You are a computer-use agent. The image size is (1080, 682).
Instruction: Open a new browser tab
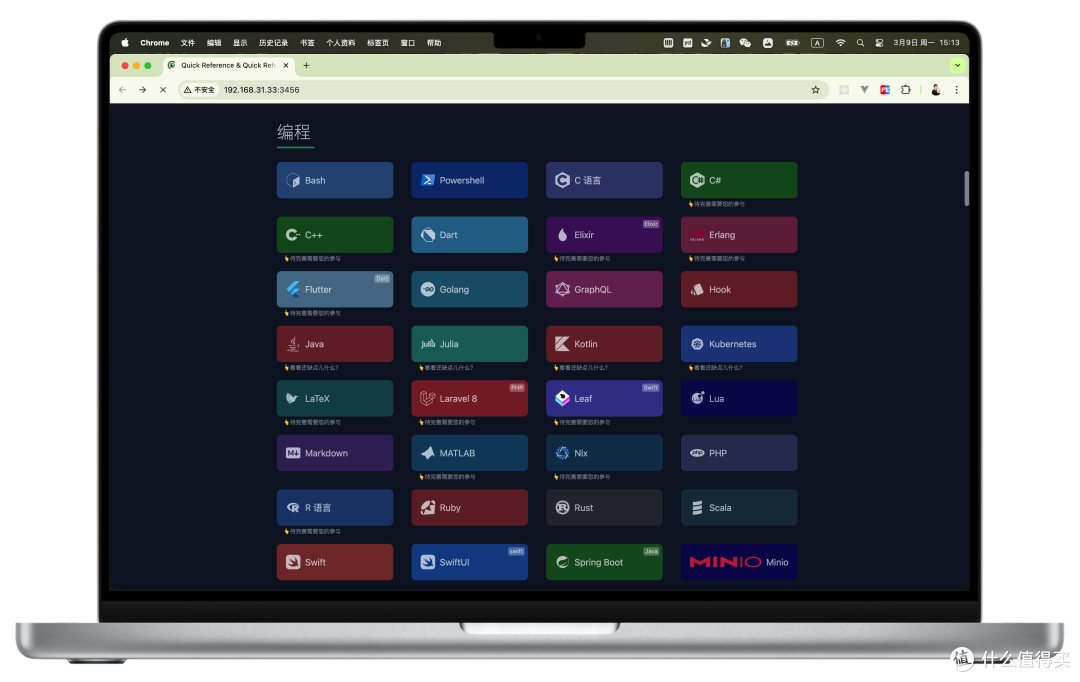[307, 65]
